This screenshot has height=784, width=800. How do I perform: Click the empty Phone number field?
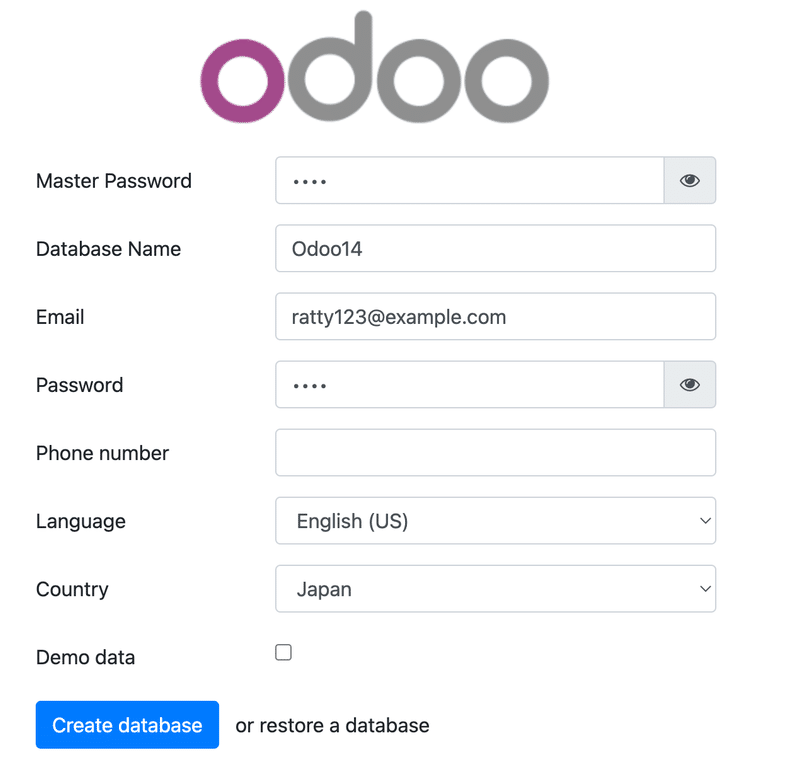pyautogui.click(x=495, y=452)
